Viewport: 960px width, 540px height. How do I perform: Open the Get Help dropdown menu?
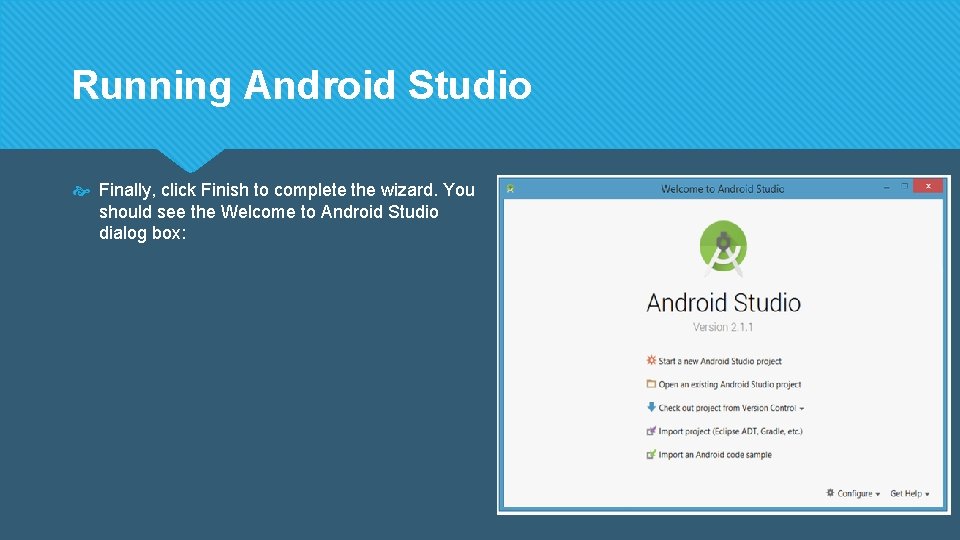coord(910,493)
